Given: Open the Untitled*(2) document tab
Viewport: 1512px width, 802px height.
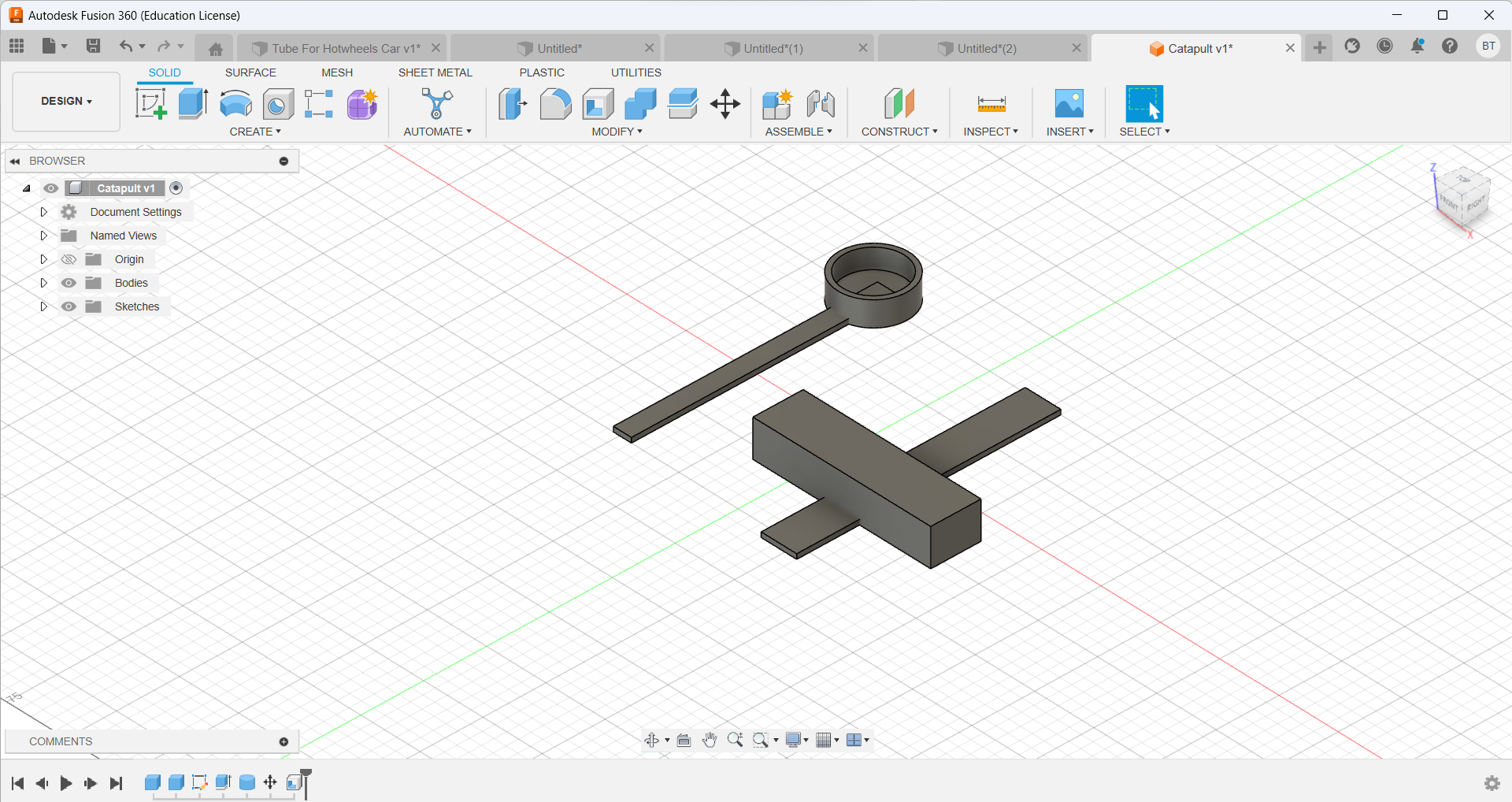Looking at the screenshot, I should 983,48.
